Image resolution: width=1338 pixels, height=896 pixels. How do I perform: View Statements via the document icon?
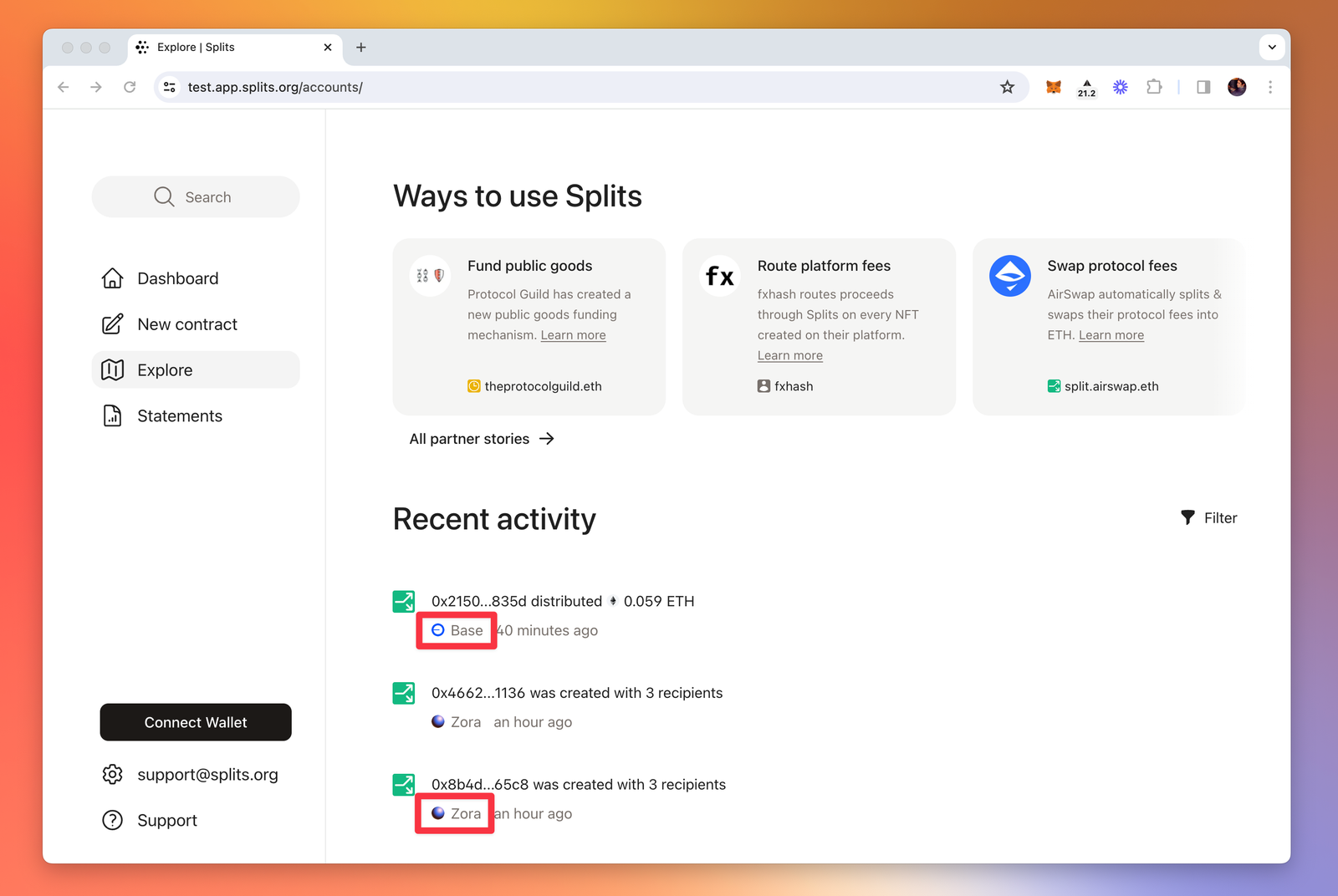pos(113,415)
